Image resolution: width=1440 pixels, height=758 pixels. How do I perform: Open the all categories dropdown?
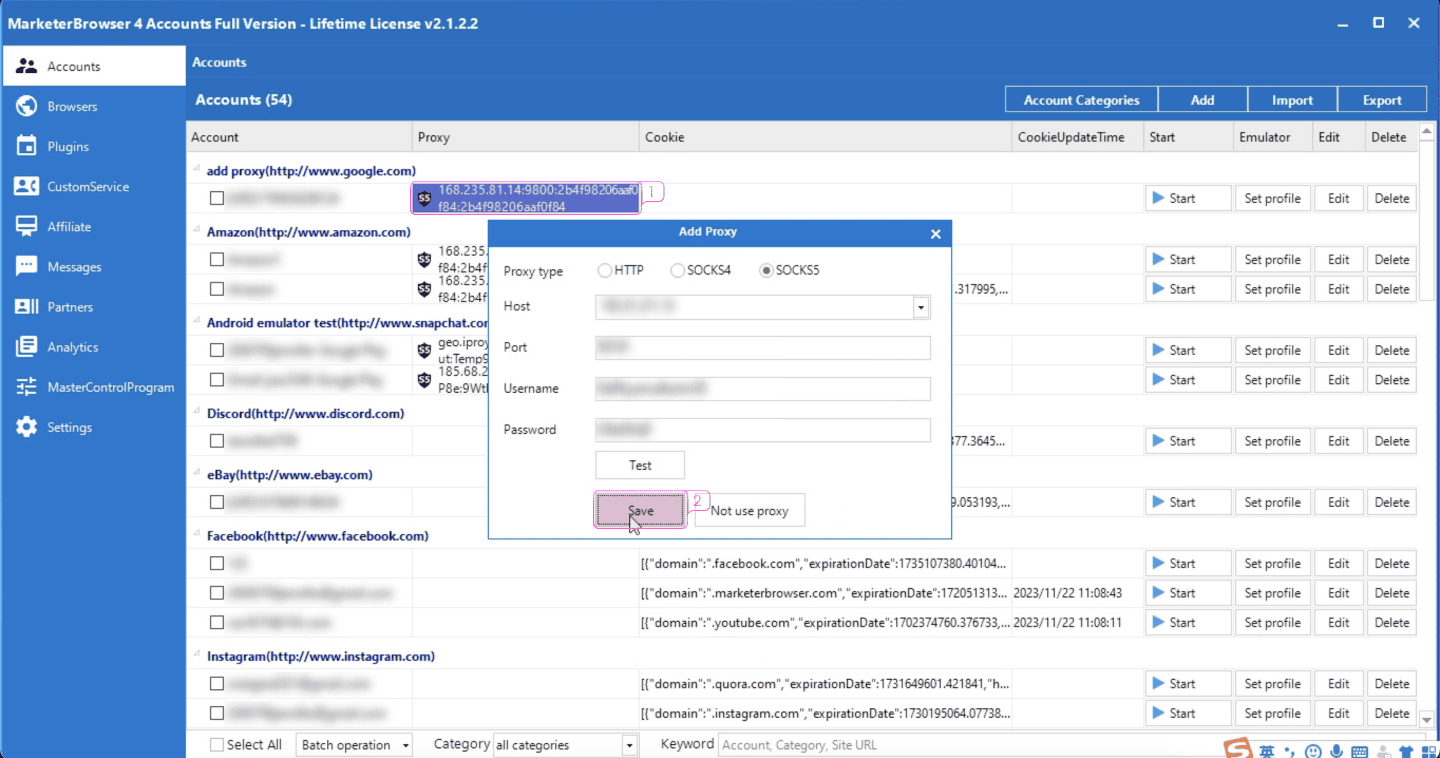[565, 745]
